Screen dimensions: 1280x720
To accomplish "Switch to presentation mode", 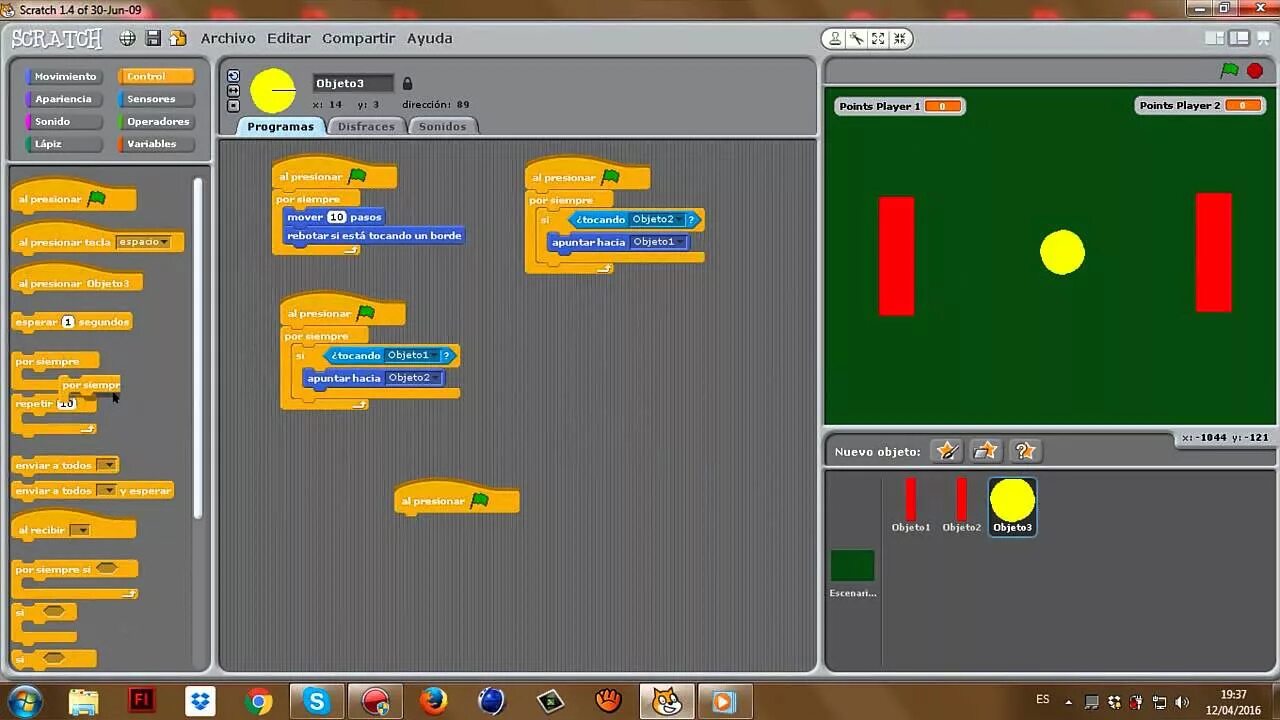I will pos(1263,38).
